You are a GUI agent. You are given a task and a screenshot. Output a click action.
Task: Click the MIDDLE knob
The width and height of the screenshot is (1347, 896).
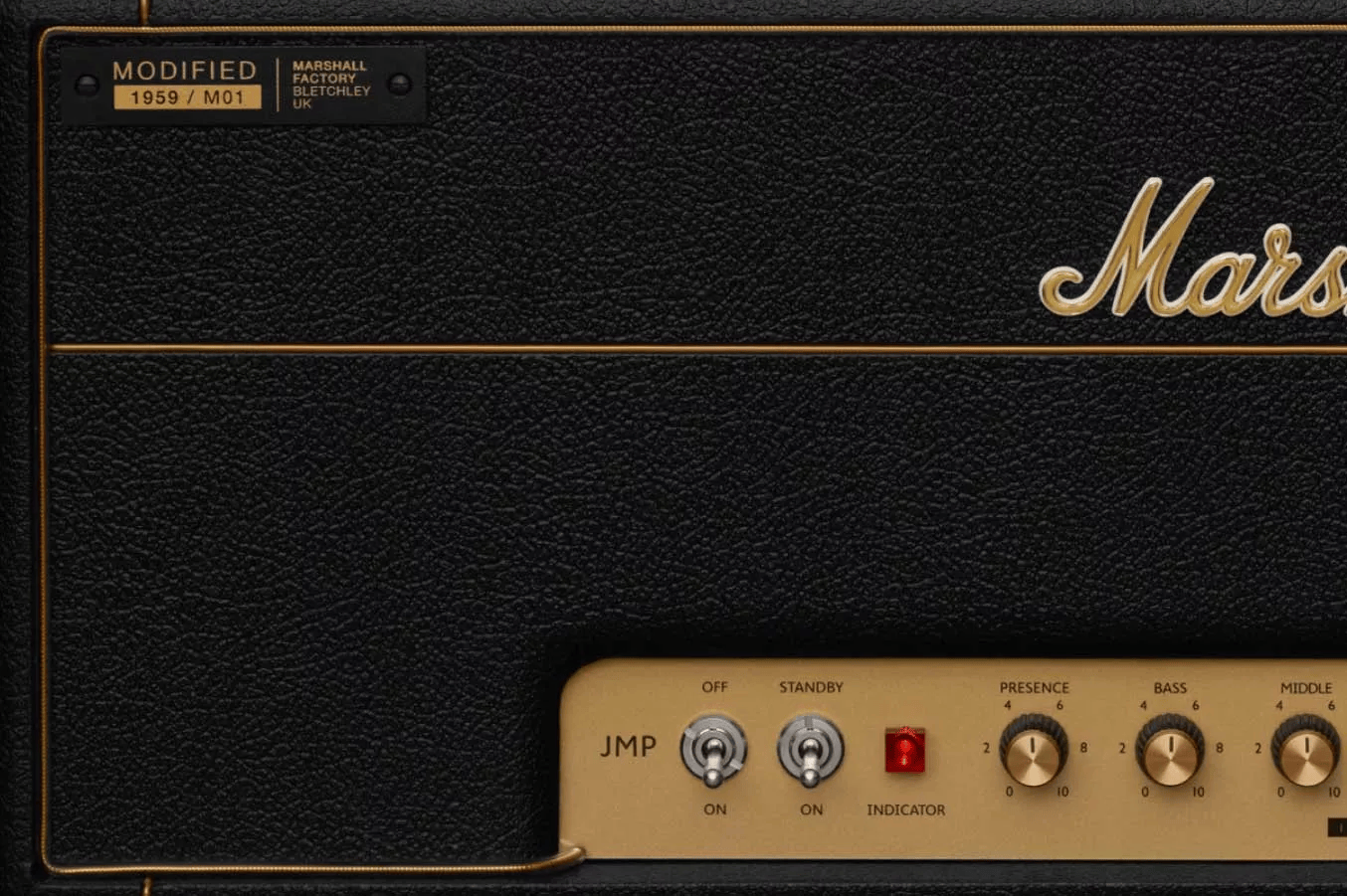[1305, 752]
